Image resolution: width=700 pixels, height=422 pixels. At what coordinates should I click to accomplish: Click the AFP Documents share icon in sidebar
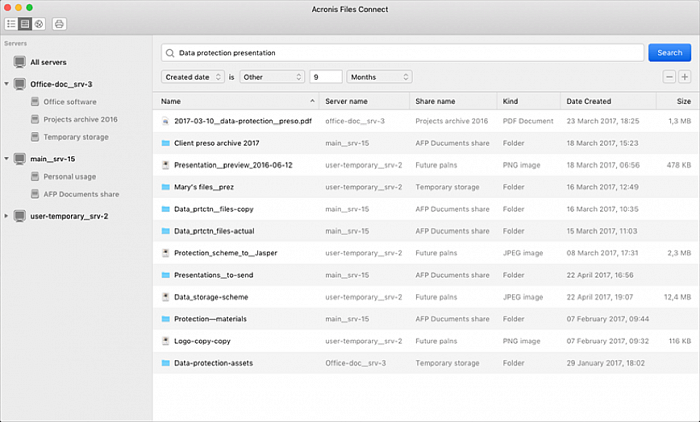click(35, 194)
